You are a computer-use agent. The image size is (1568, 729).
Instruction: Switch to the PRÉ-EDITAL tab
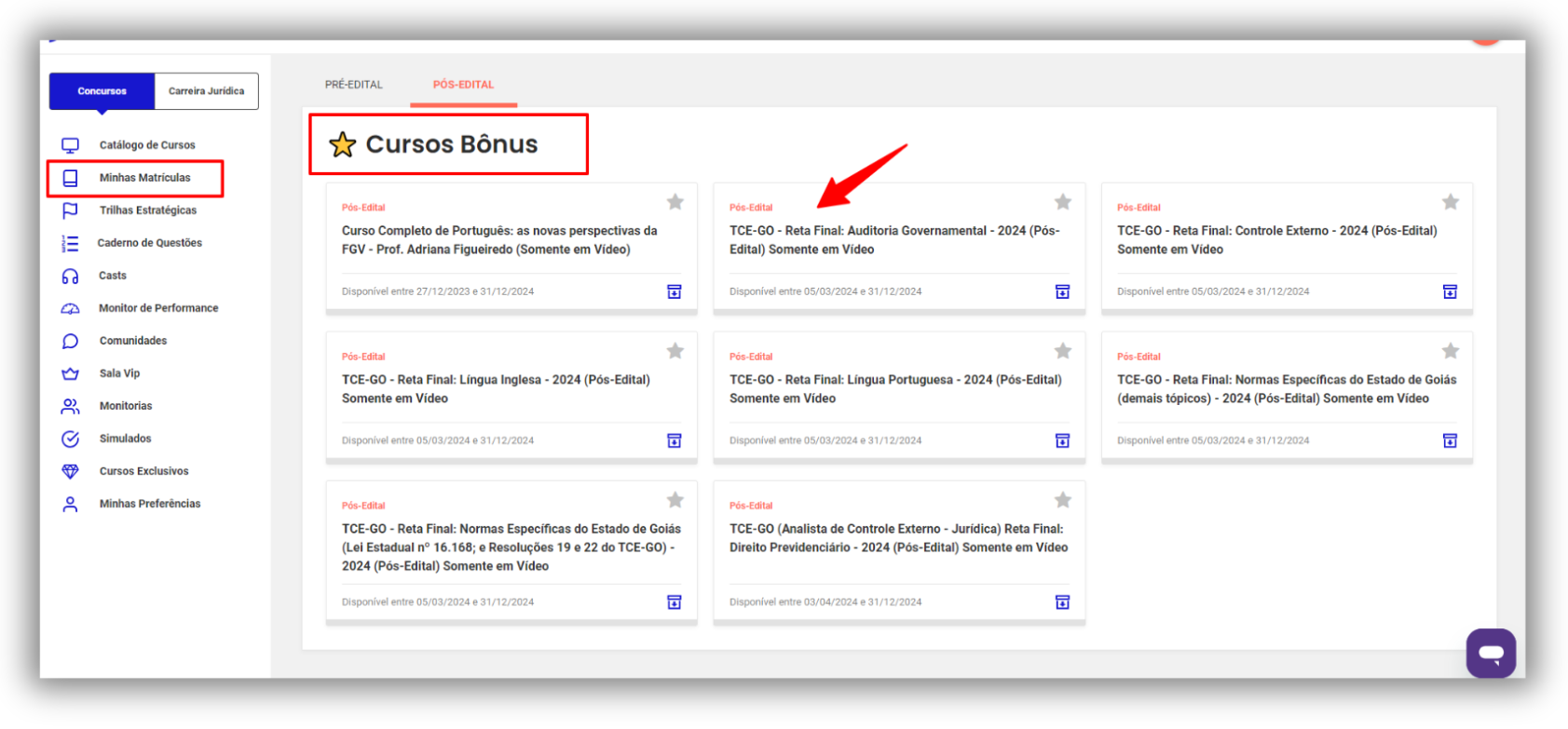[354, 85]
